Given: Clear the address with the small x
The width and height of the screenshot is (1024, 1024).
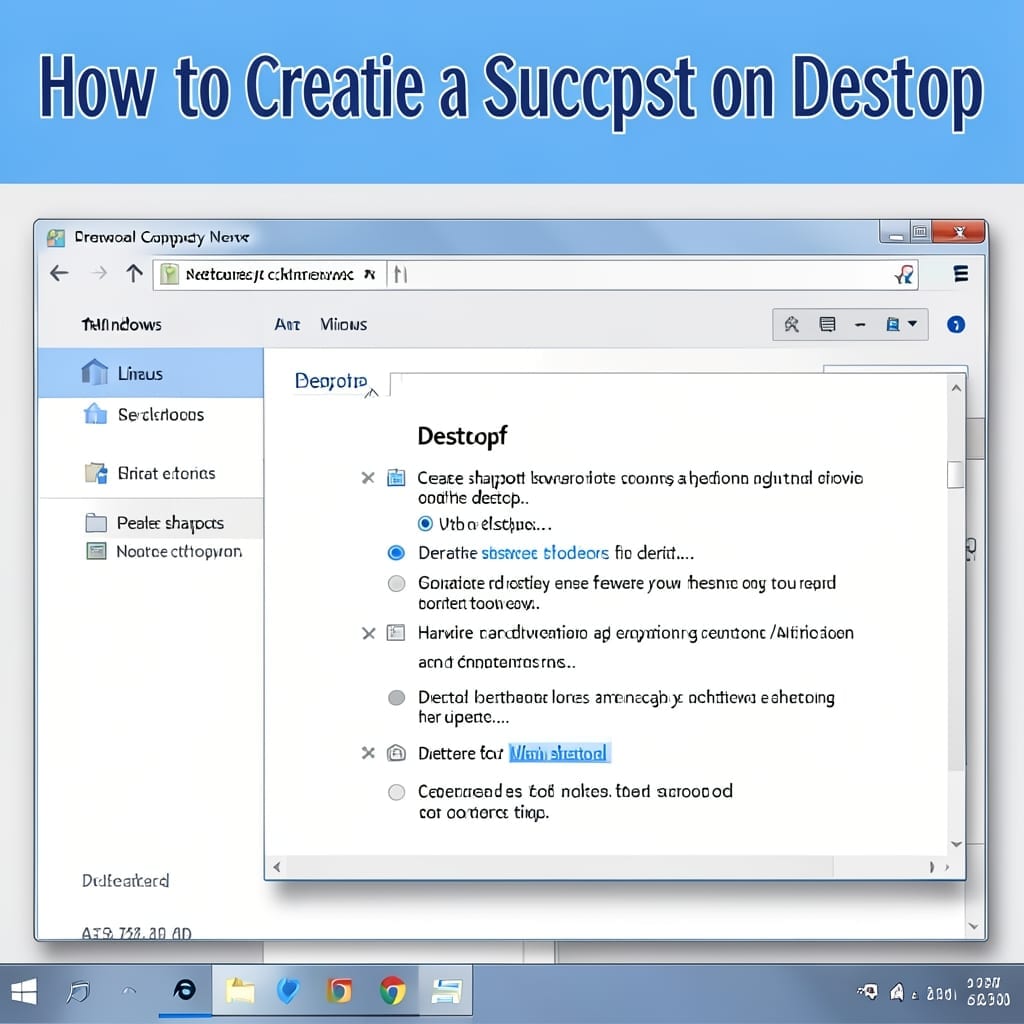Looking at the screenshot, I should 370,274.
